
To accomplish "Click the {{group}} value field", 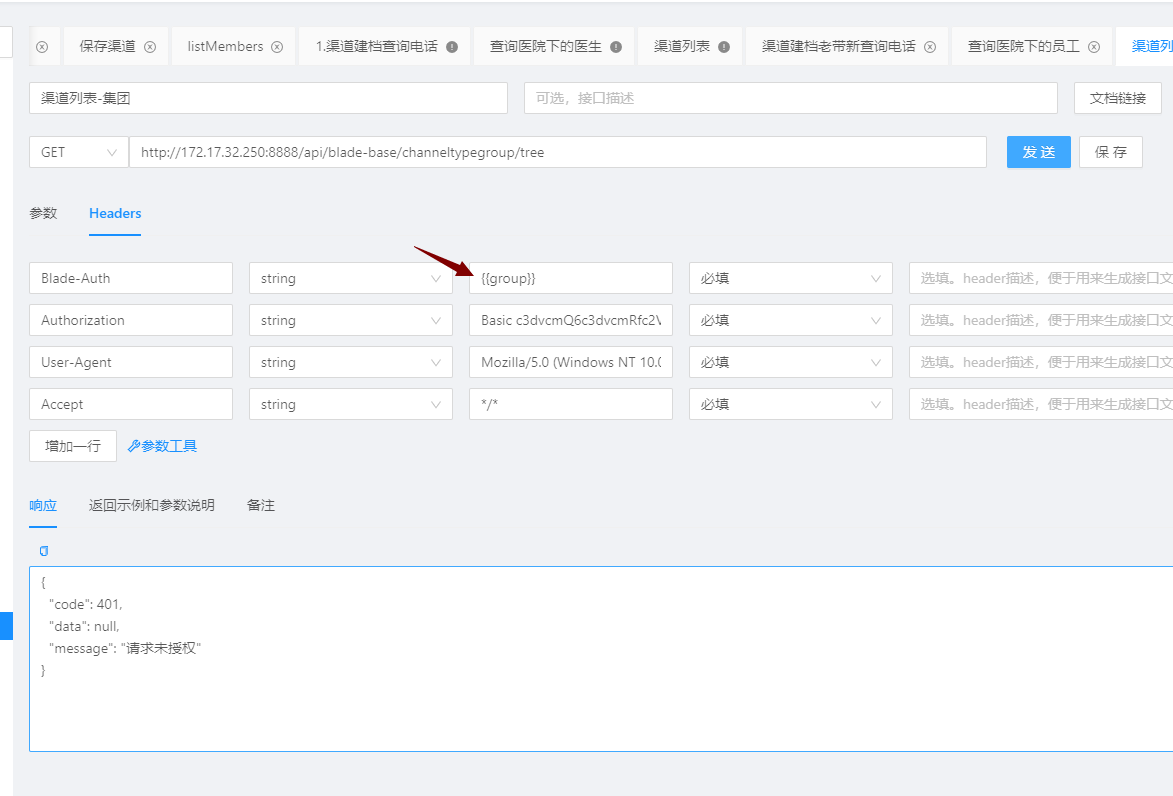I will pyautogui.click(x=571, y=278).
